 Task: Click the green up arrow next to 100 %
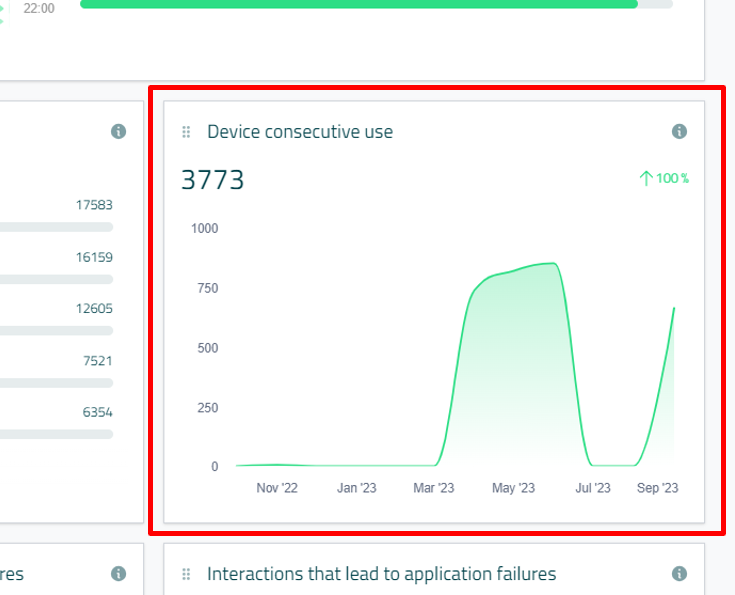[x=645, y=179]
